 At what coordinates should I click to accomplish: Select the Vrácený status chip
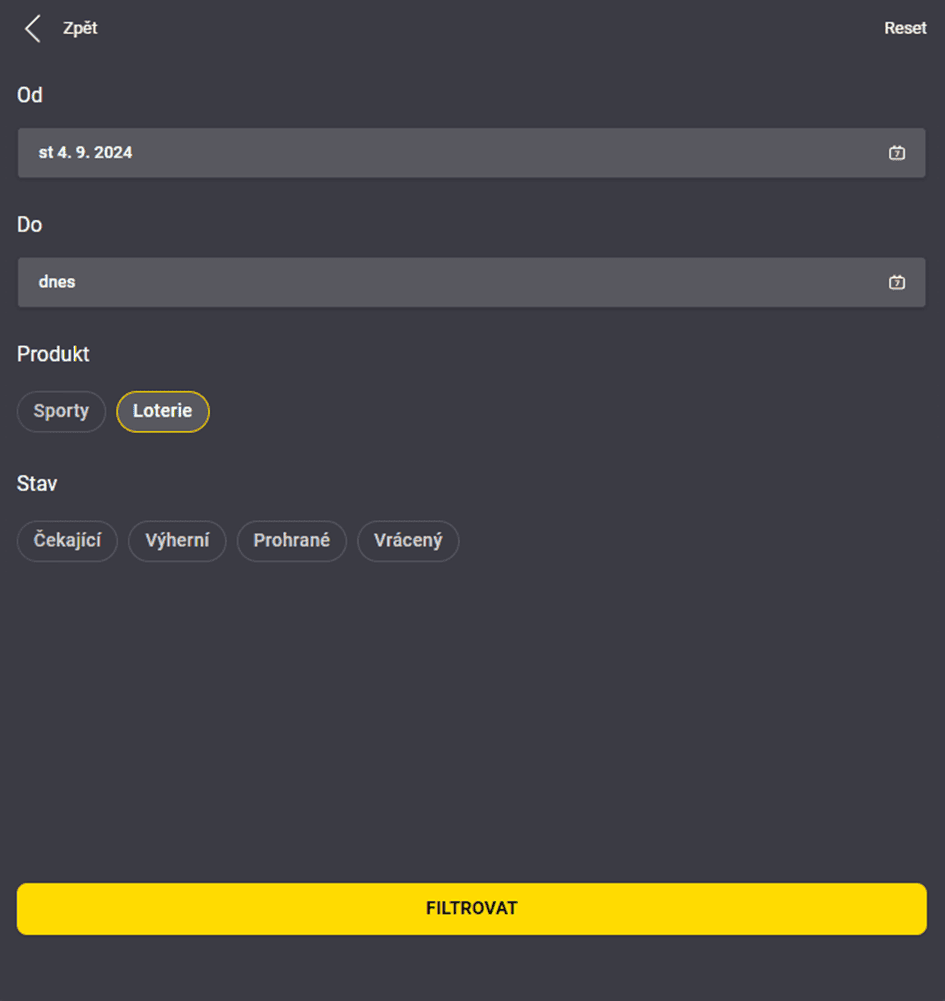(x=408, y=541)
